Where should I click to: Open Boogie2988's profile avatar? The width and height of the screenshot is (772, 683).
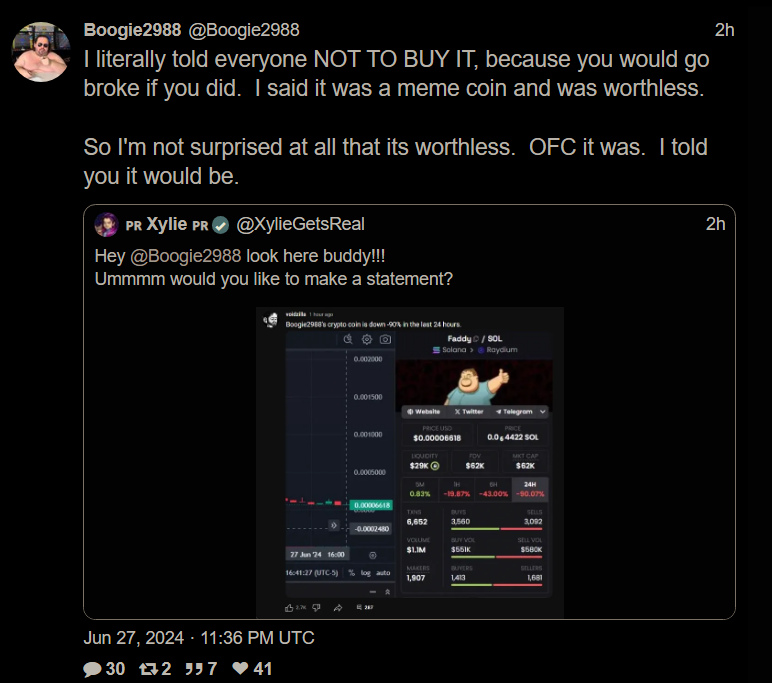pos(41,52)
